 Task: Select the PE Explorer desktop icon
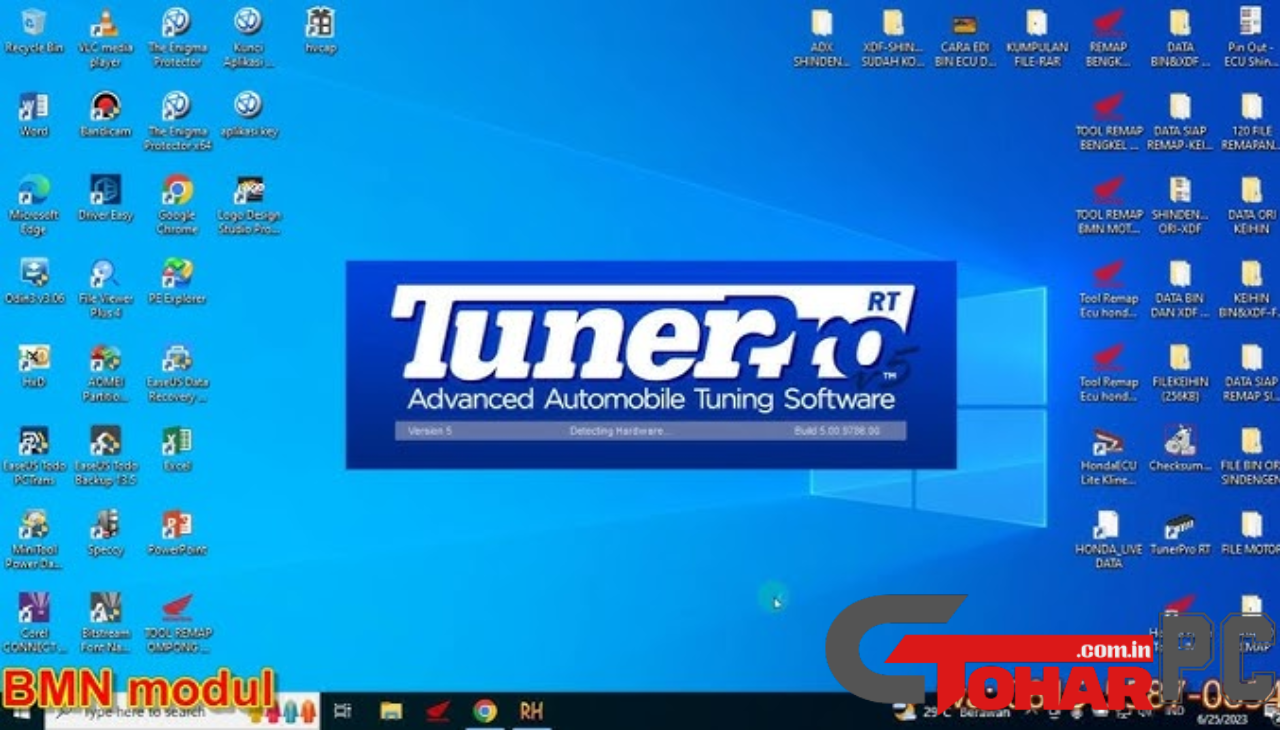[177, 281]
